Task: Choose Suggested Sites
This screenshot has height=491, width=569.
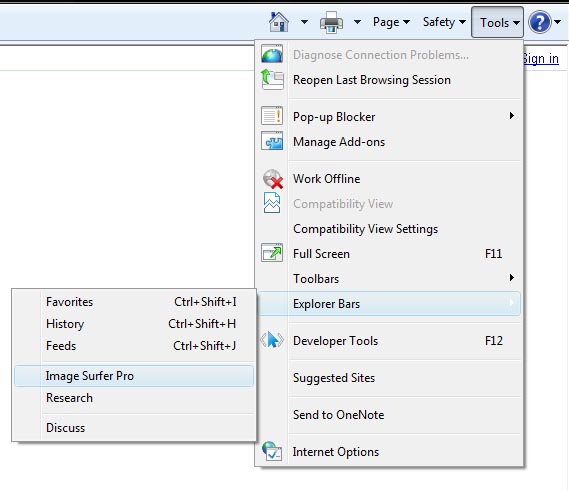Action: [x=389, y=378]
